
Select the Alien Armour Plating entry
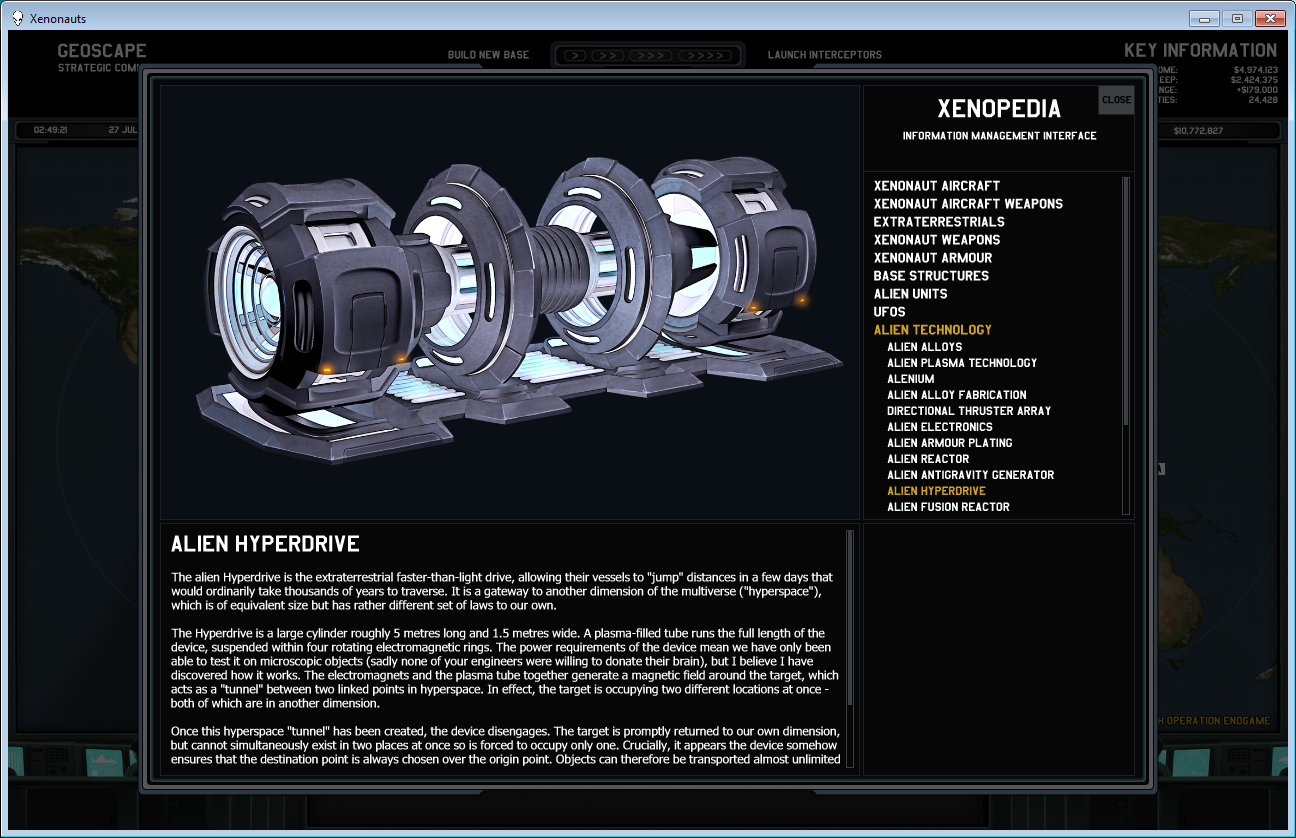pos(949,443)
